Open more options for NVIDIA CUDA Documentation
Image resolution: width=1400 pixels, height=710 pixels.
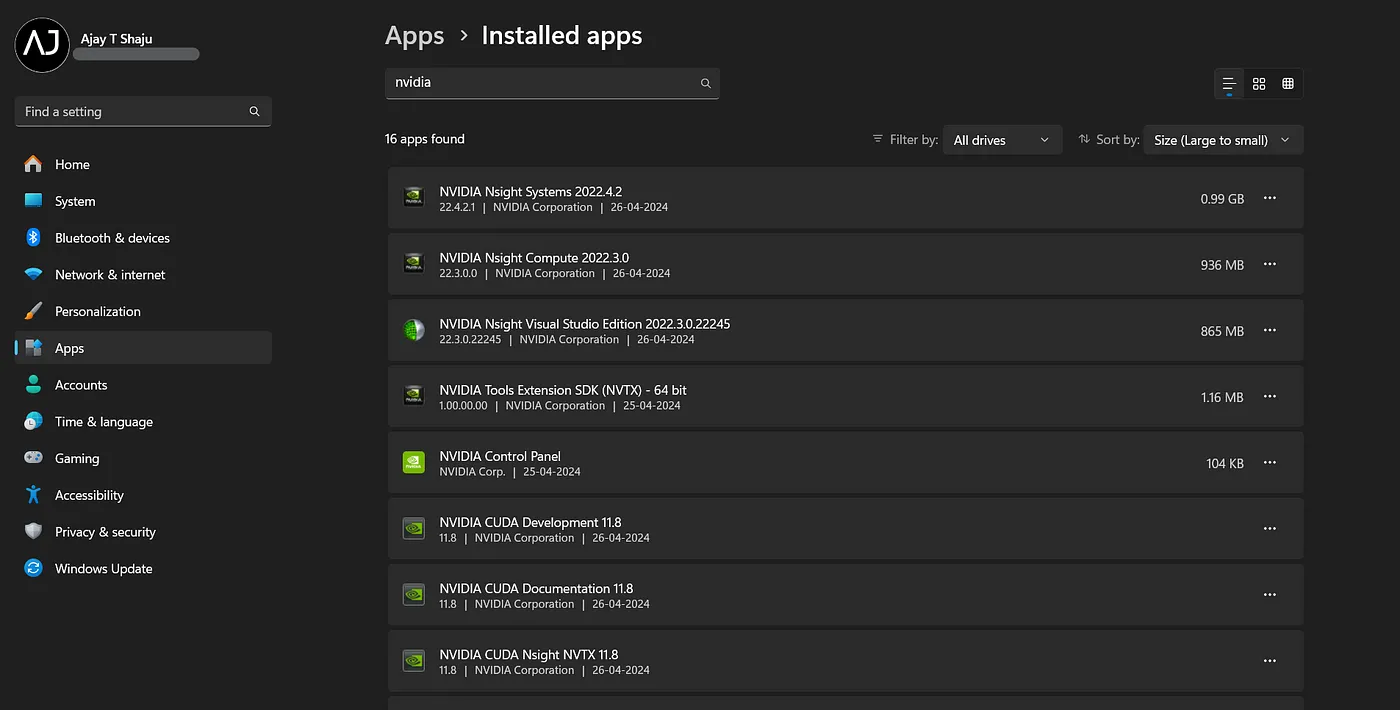click(1270, 594)
